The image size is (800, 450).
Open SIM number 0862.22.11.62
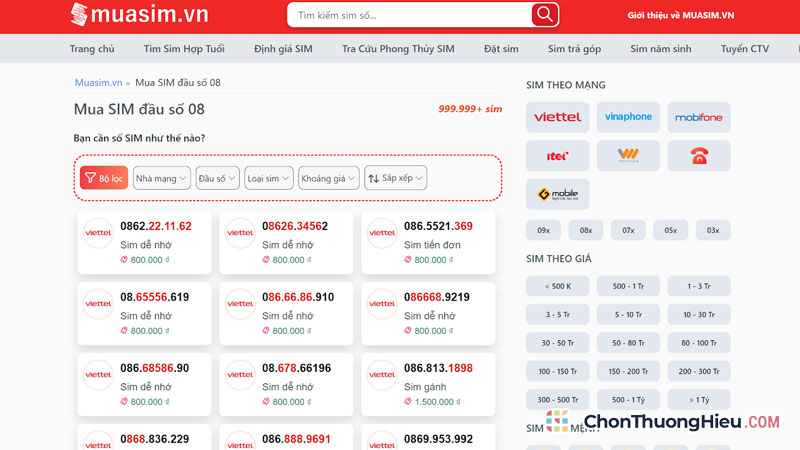click(x=156, y=226)
